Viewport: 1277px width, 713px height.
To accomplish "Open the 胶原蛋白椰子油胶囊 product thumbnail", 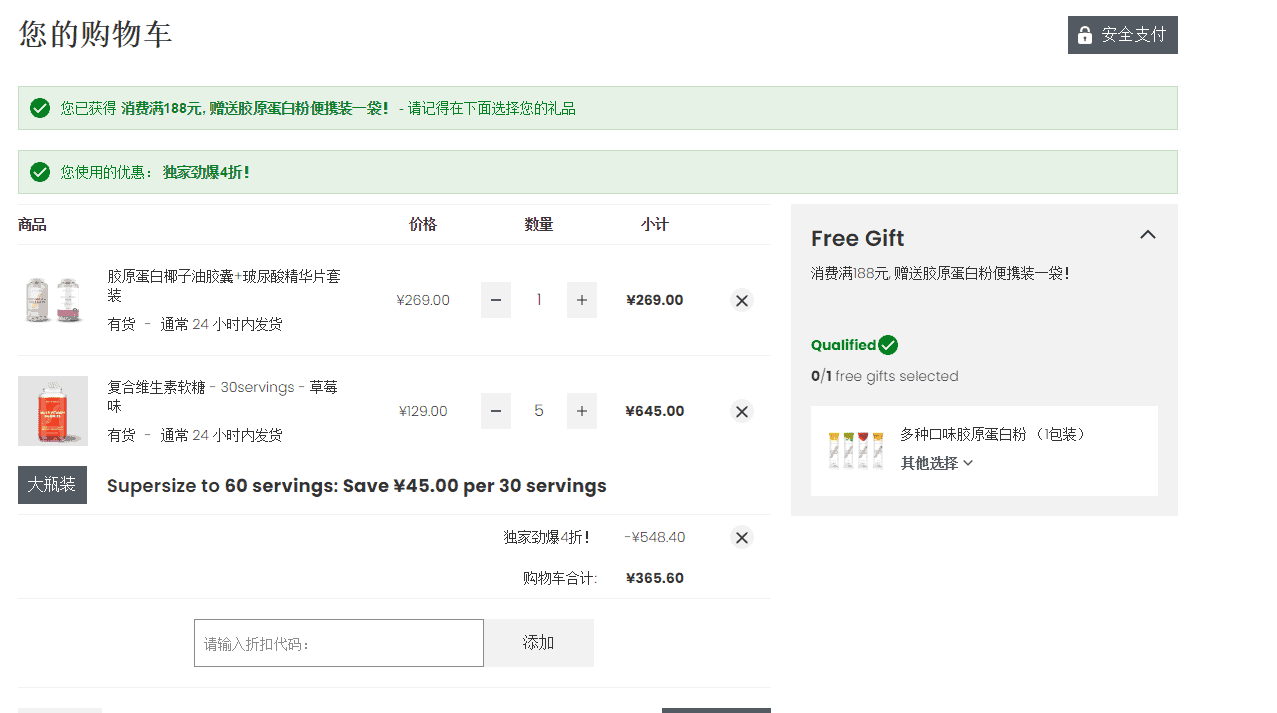I will tap(53, 300).
